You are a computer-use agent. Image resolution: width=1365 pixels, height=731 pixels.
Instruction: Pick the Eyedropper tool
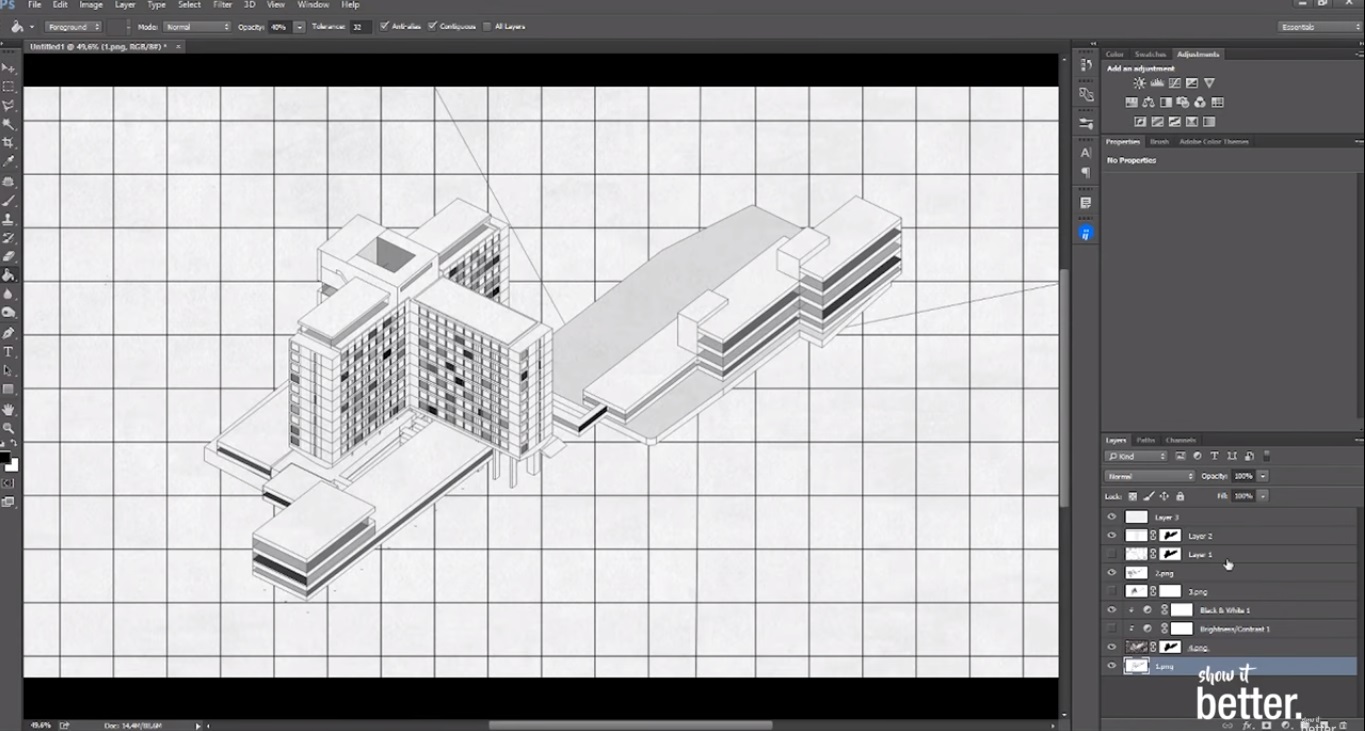[9, 160]
